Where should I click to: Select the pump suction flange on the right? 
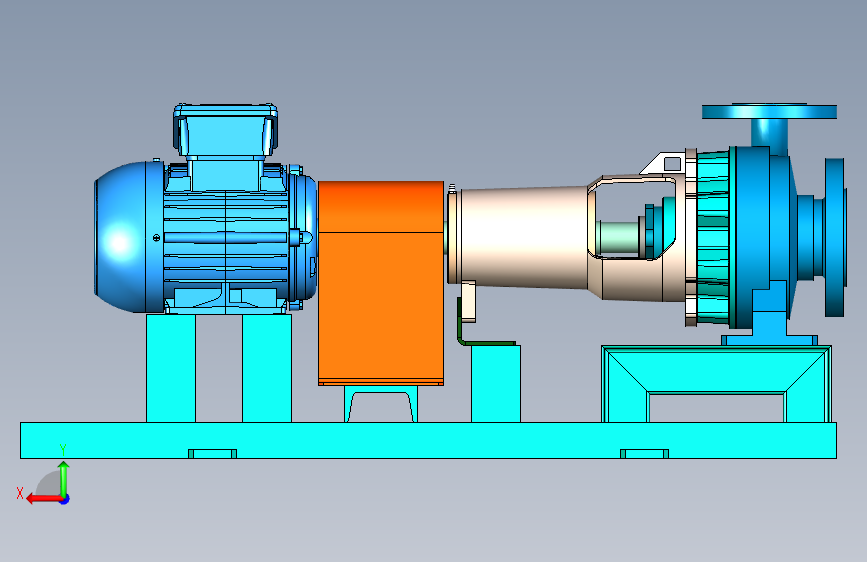[x=835, y=237]
